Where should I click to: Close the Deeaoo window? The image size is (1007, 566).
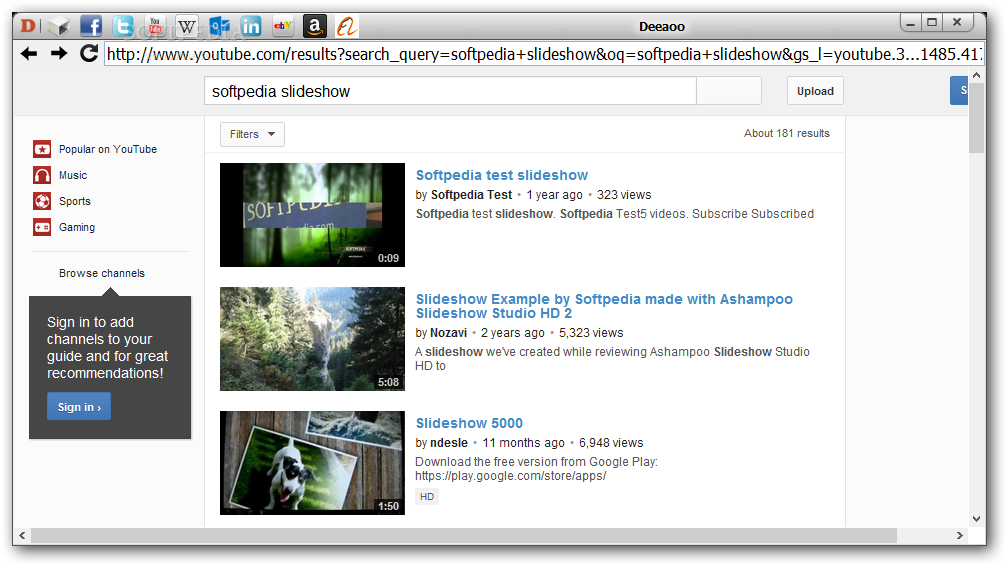pyautogui.click(x=958, y=23)
